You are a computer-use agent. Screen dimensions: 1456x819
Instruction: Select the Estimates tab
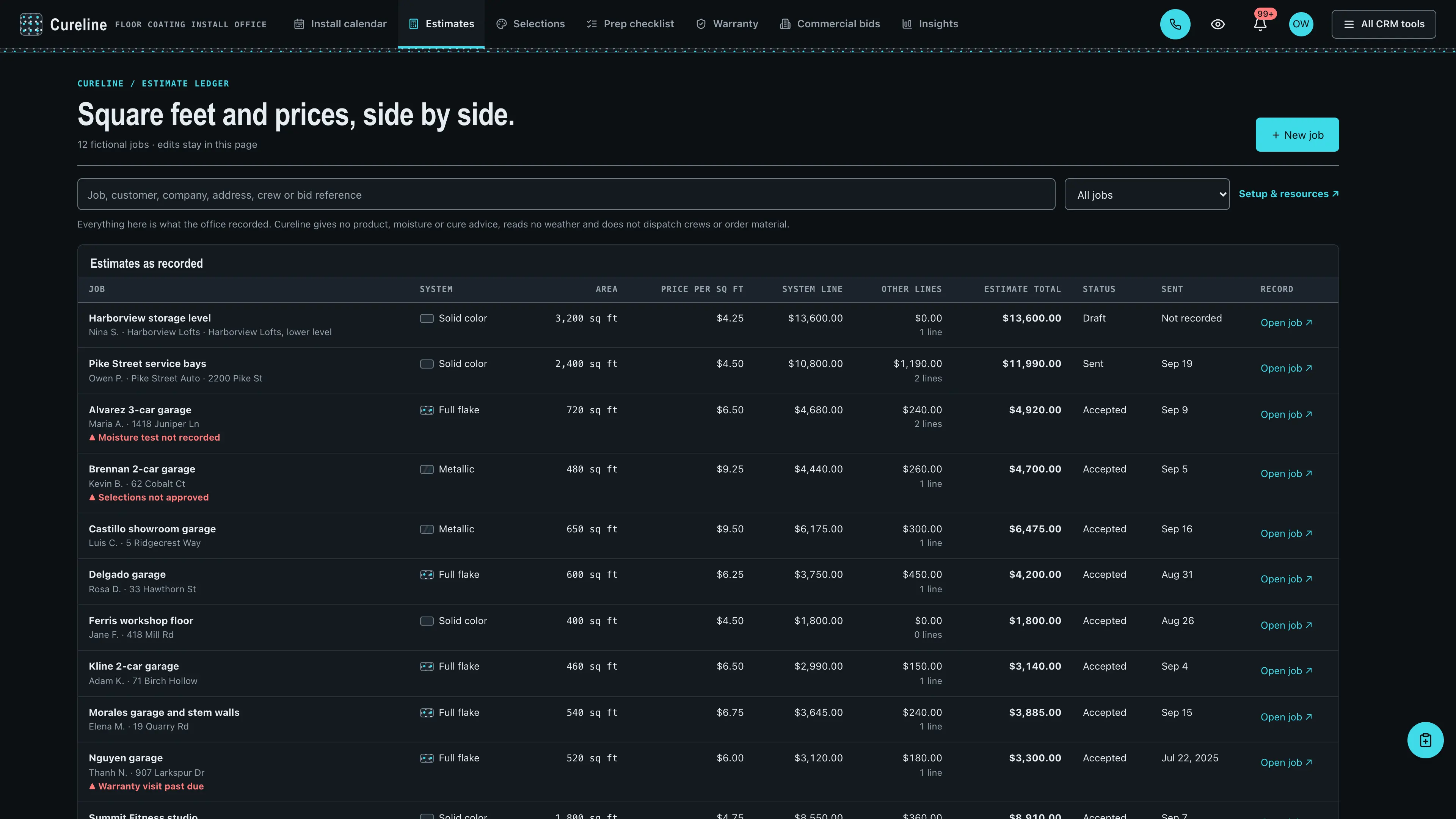point(441,24)
